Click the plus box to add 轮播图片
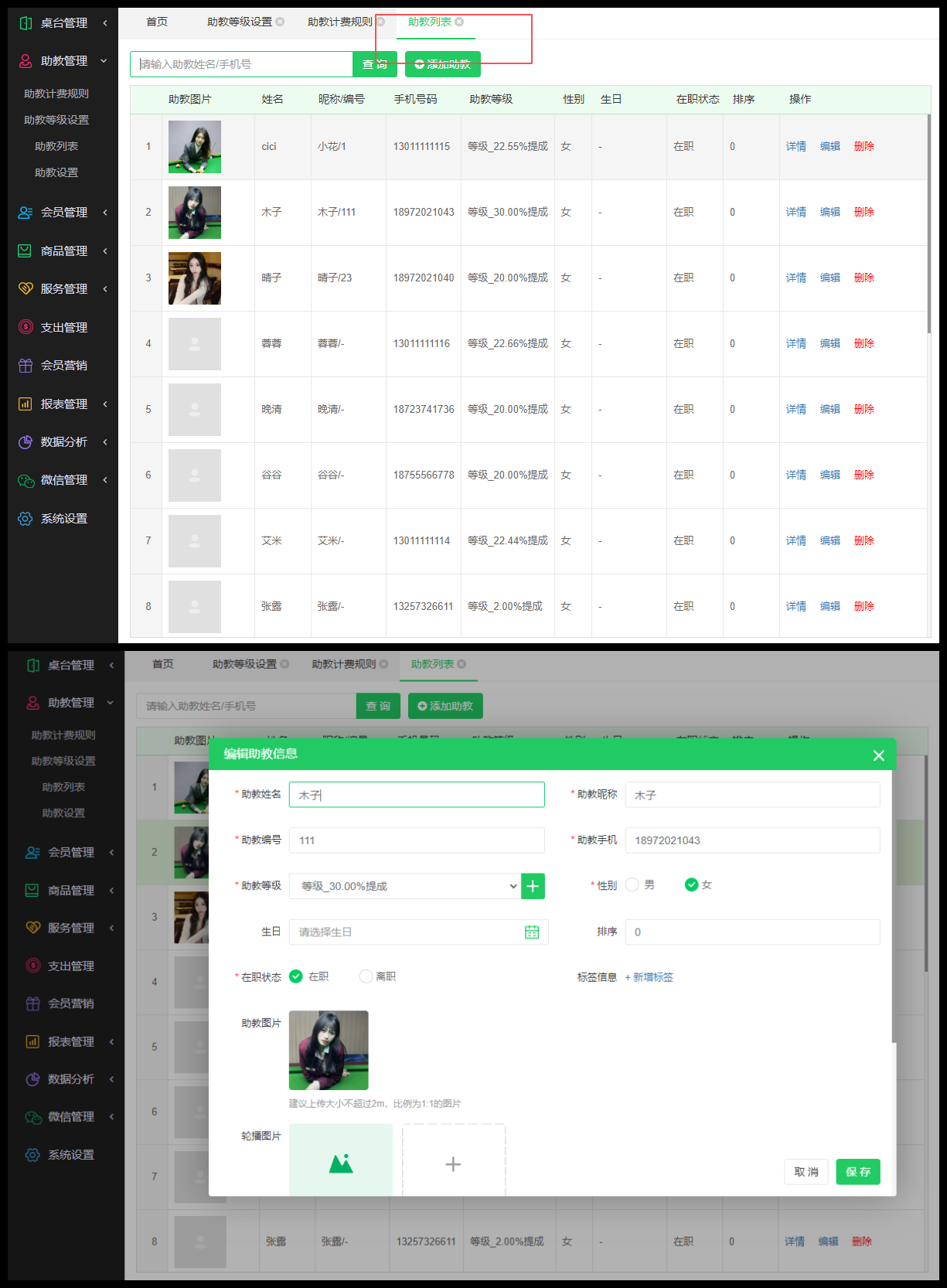The image size is (947, 1288). pos(453,1164)
